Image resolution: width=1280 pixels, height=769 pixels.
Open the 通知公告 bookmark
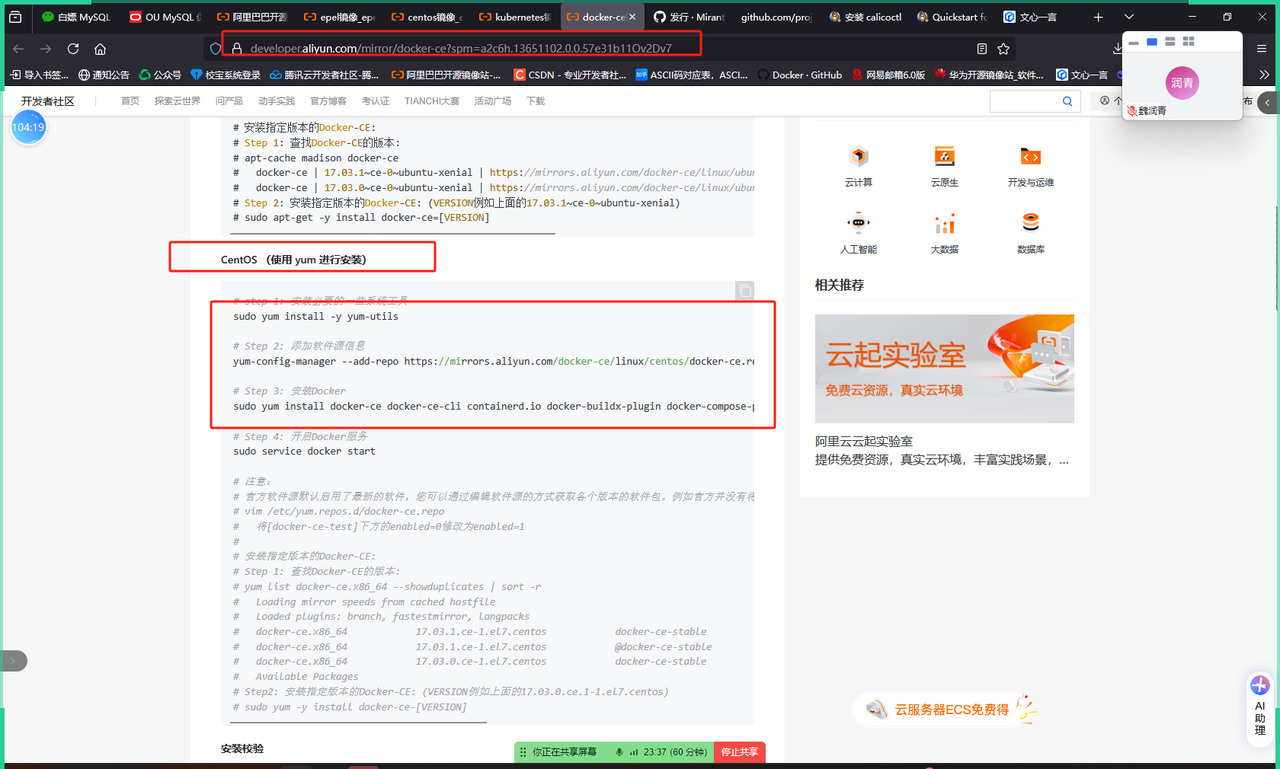[104, 74]
